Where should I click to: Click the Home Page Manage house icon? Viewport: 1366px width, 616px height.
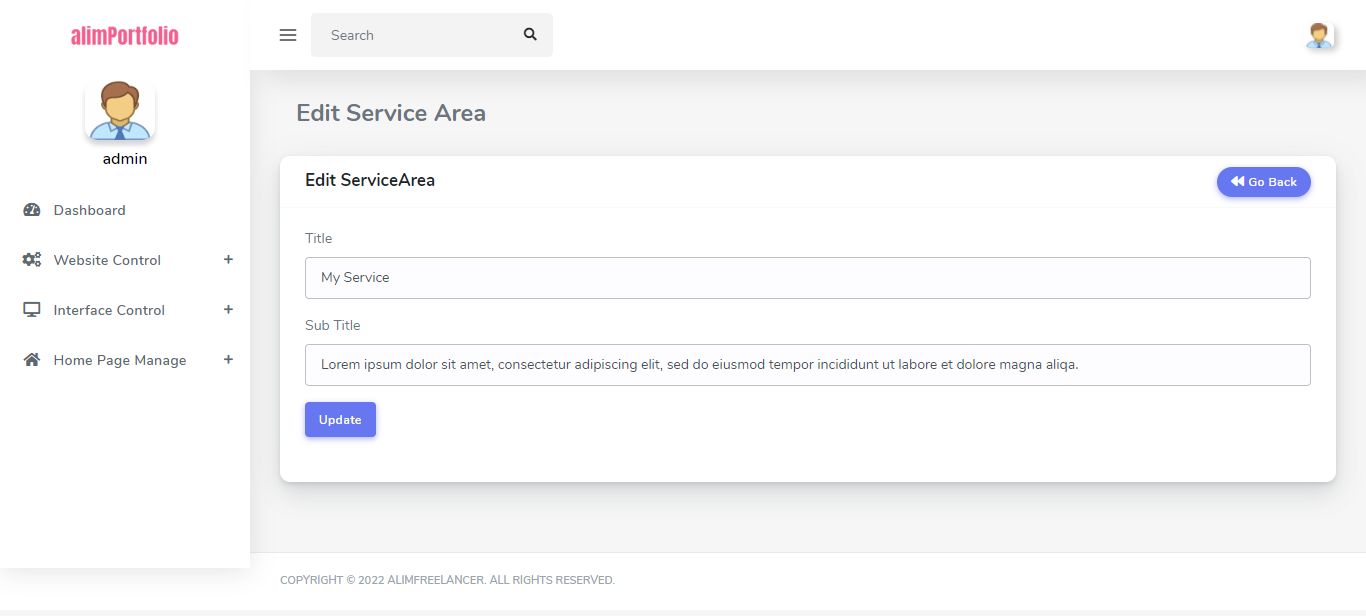(32, 360)
